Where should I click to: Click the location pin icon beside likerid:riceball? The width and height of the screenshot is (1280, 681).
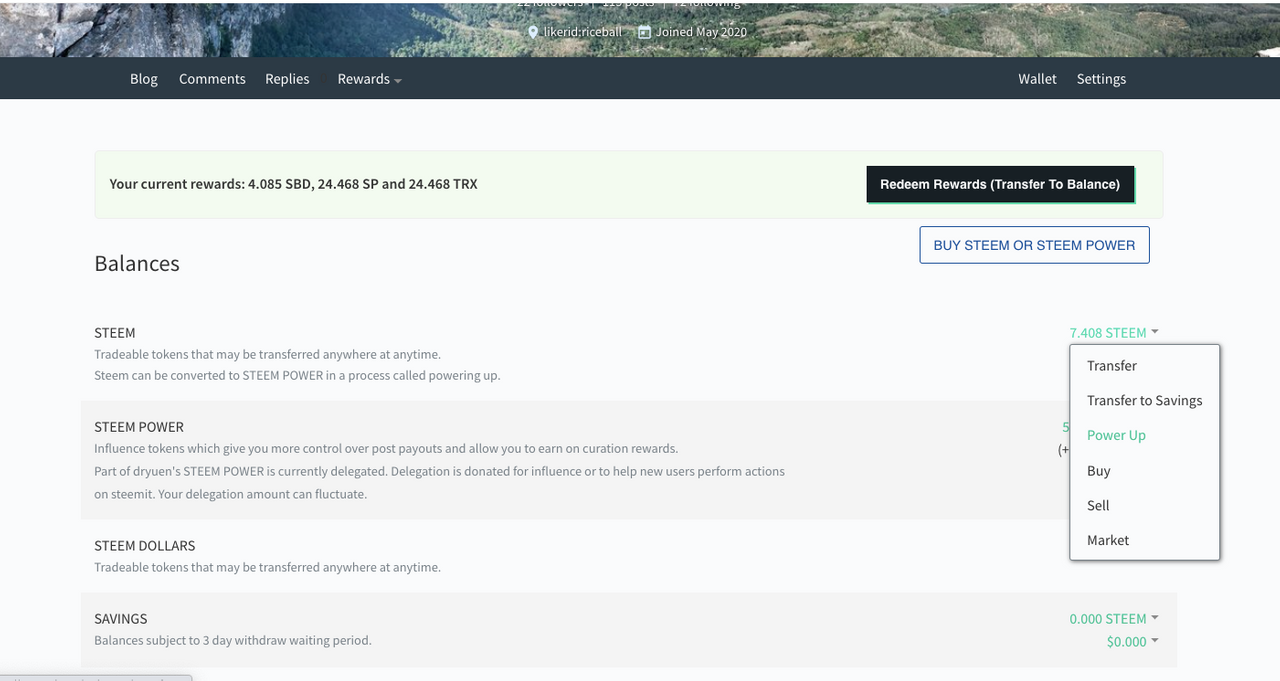click(534, 32)
